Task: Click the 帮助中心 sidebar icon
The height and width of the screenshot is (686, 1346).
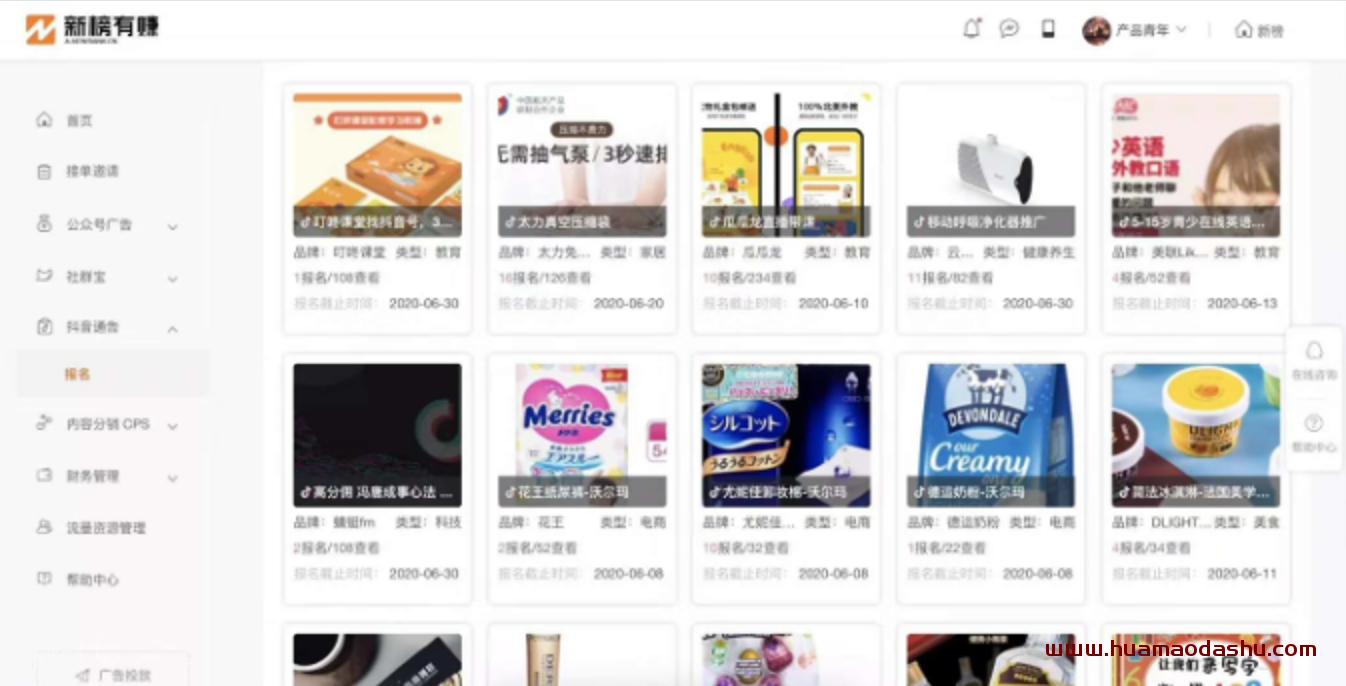Action: coord(44,579)
